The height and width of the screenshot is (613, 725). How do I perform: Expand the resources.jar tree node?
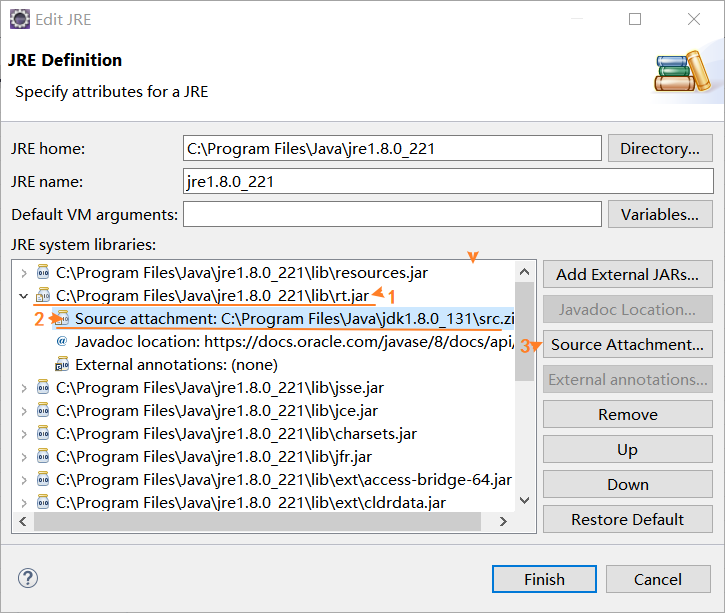click(x=24, y=273)
